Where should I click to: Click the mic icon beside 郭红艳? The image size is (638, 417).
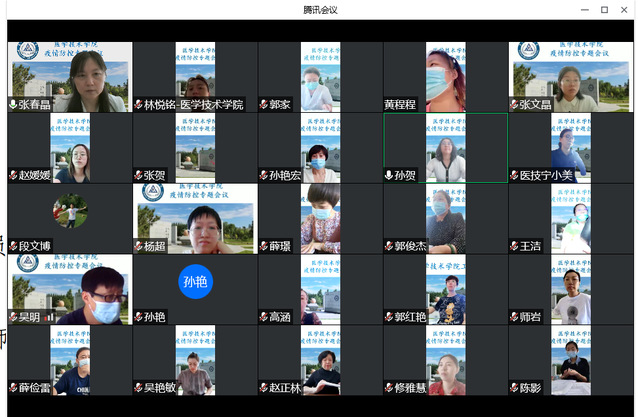pos(389,317)
